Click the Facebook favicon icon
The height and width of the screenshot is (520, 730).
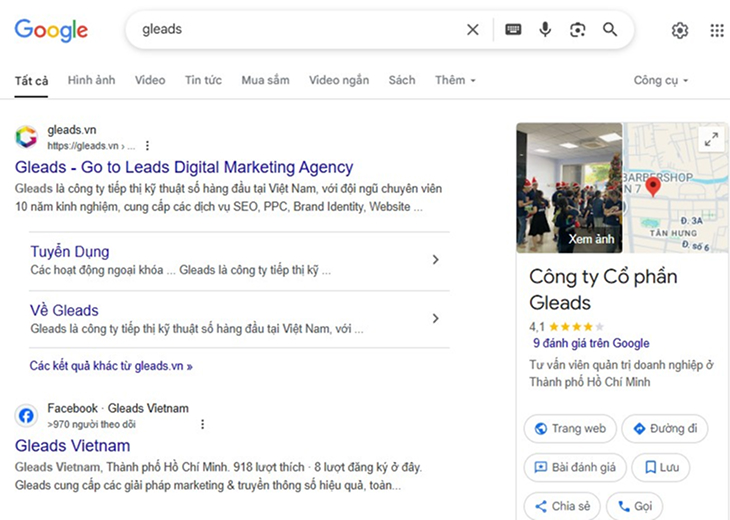26,415
